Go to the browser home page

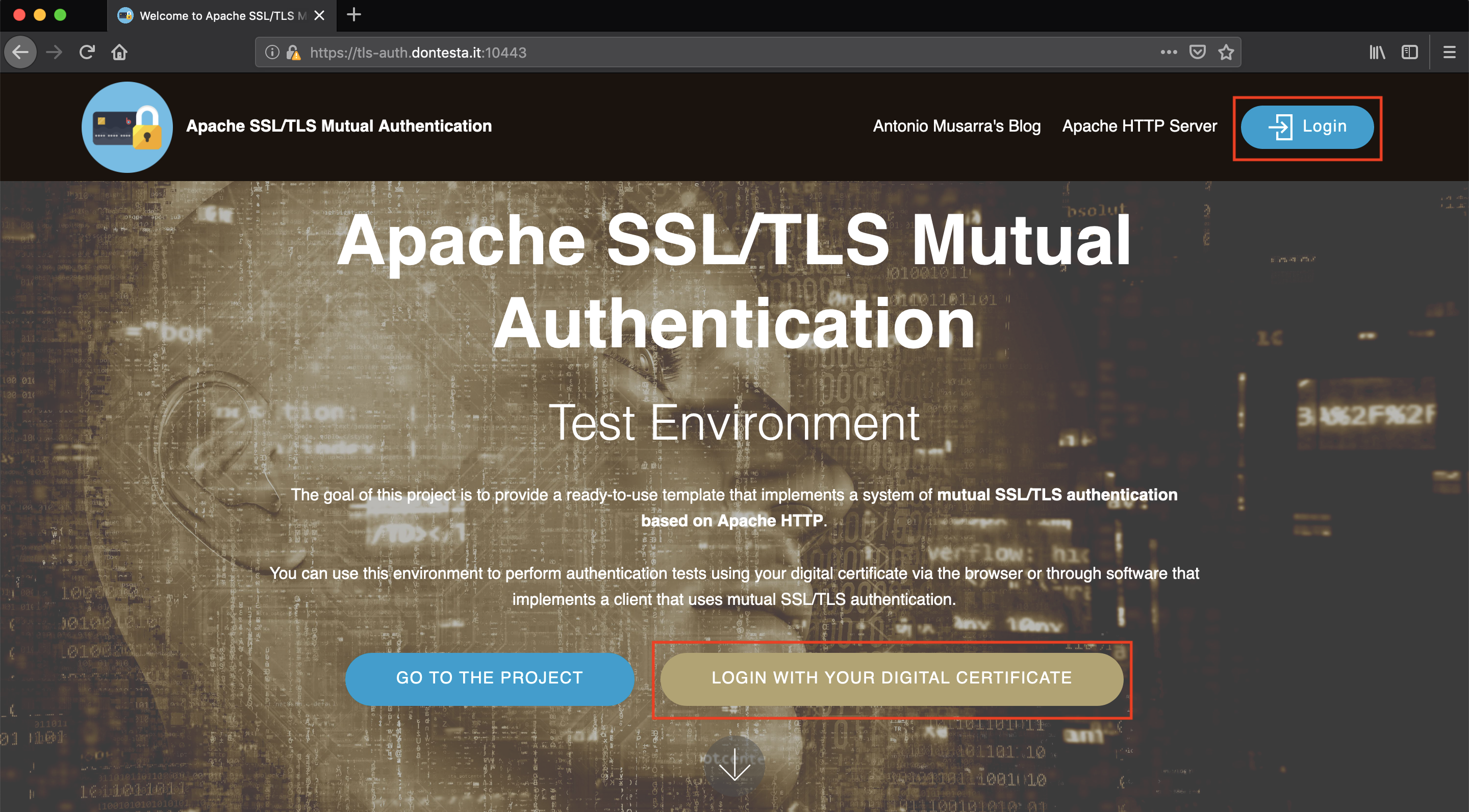coord(119,53)
